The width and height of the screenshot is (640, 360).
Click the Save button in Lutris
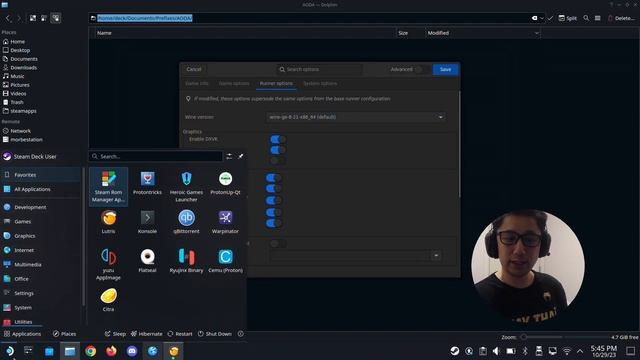pos(445,69)
